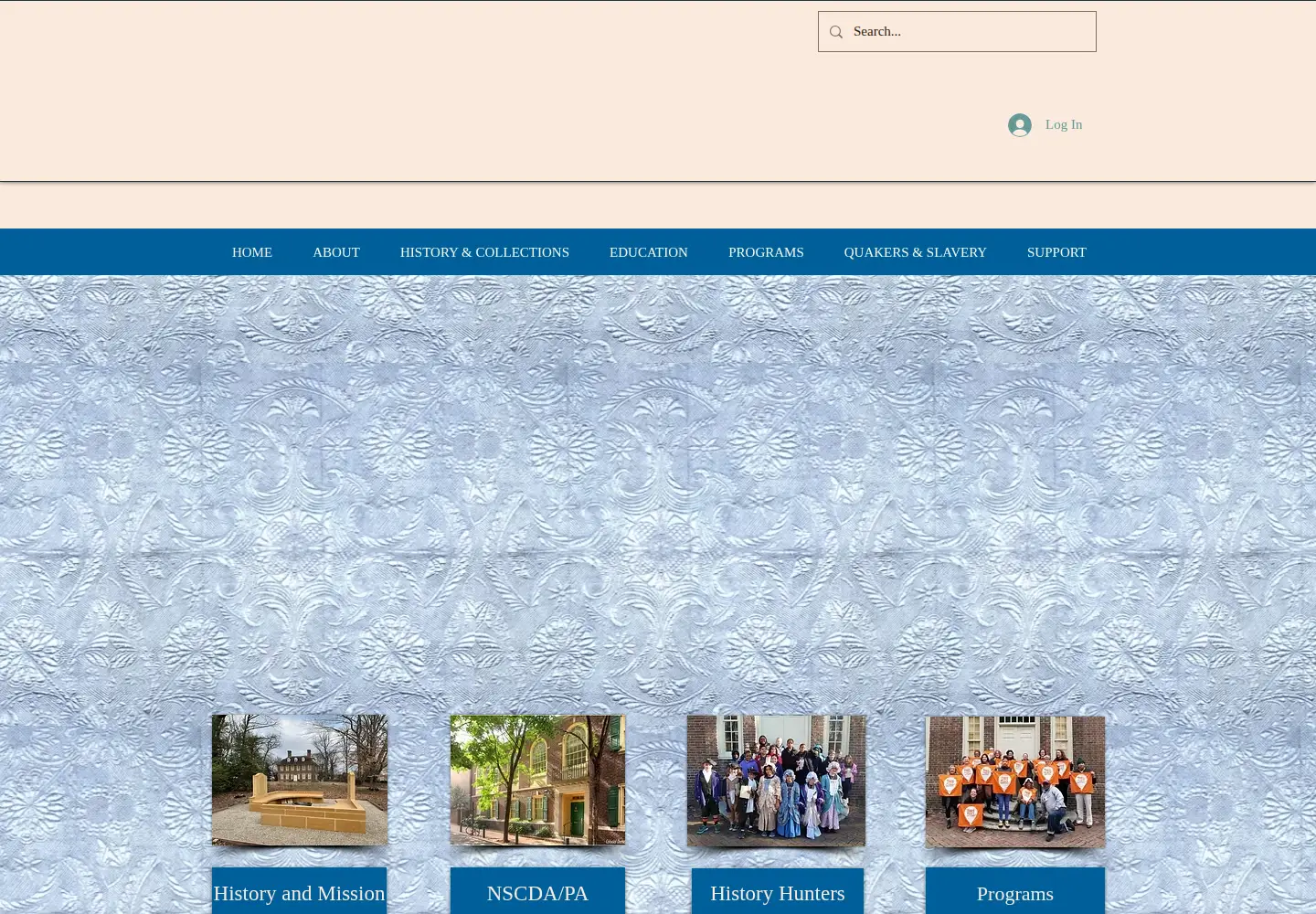The height and width of the screenshot is (914, 1316).
Task: Click the History and Mission button
Action: point(299,891)
